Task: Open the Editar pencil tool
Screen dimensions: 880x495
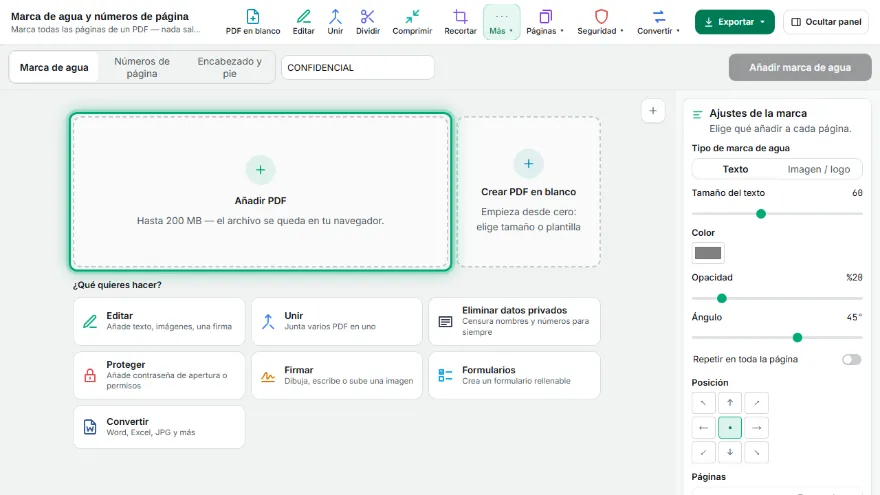Action: tap(304, 22)
